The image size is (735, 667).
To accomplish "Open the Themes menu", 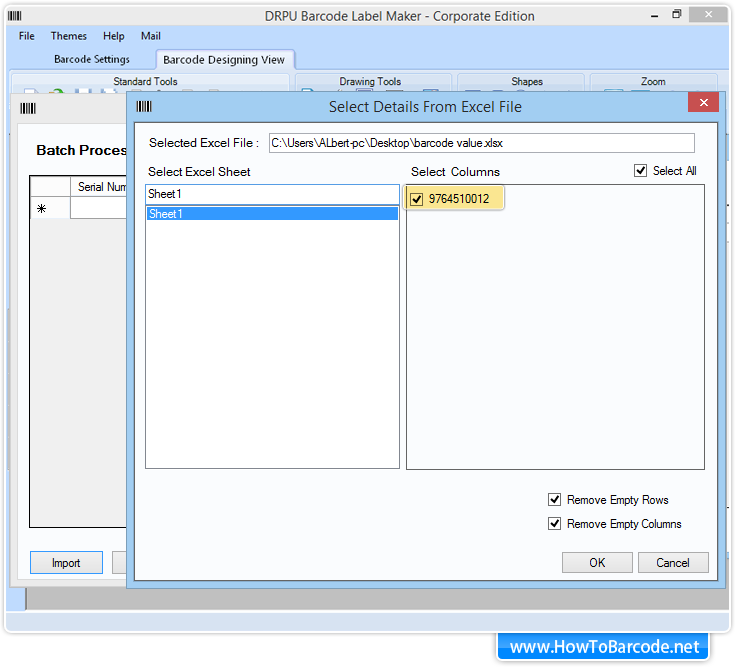I will pos(69,36).
